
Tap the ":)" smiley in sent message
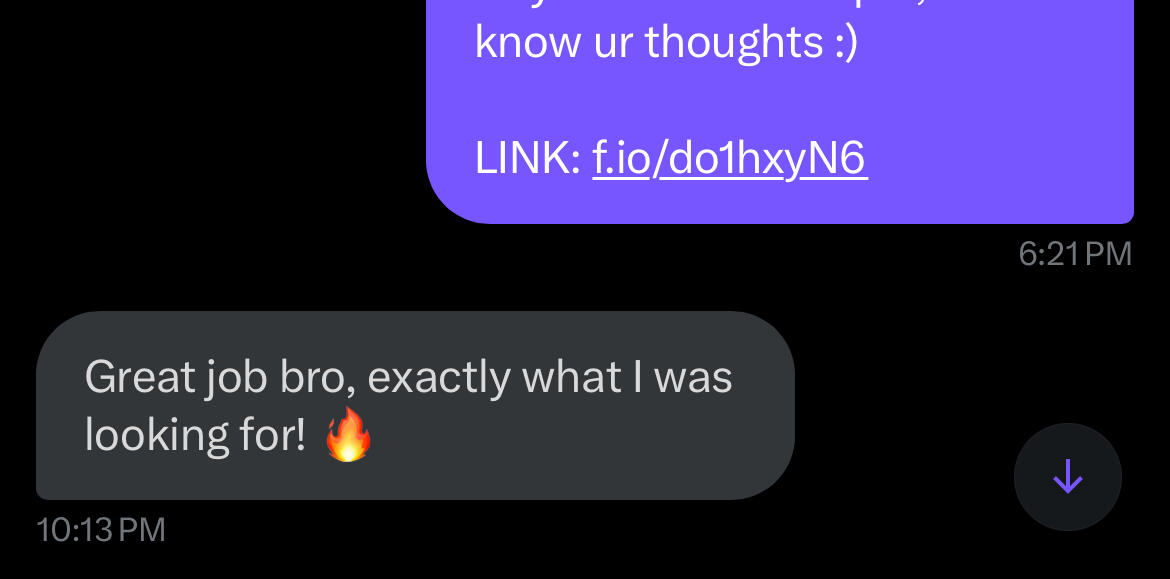click(846, 44)
